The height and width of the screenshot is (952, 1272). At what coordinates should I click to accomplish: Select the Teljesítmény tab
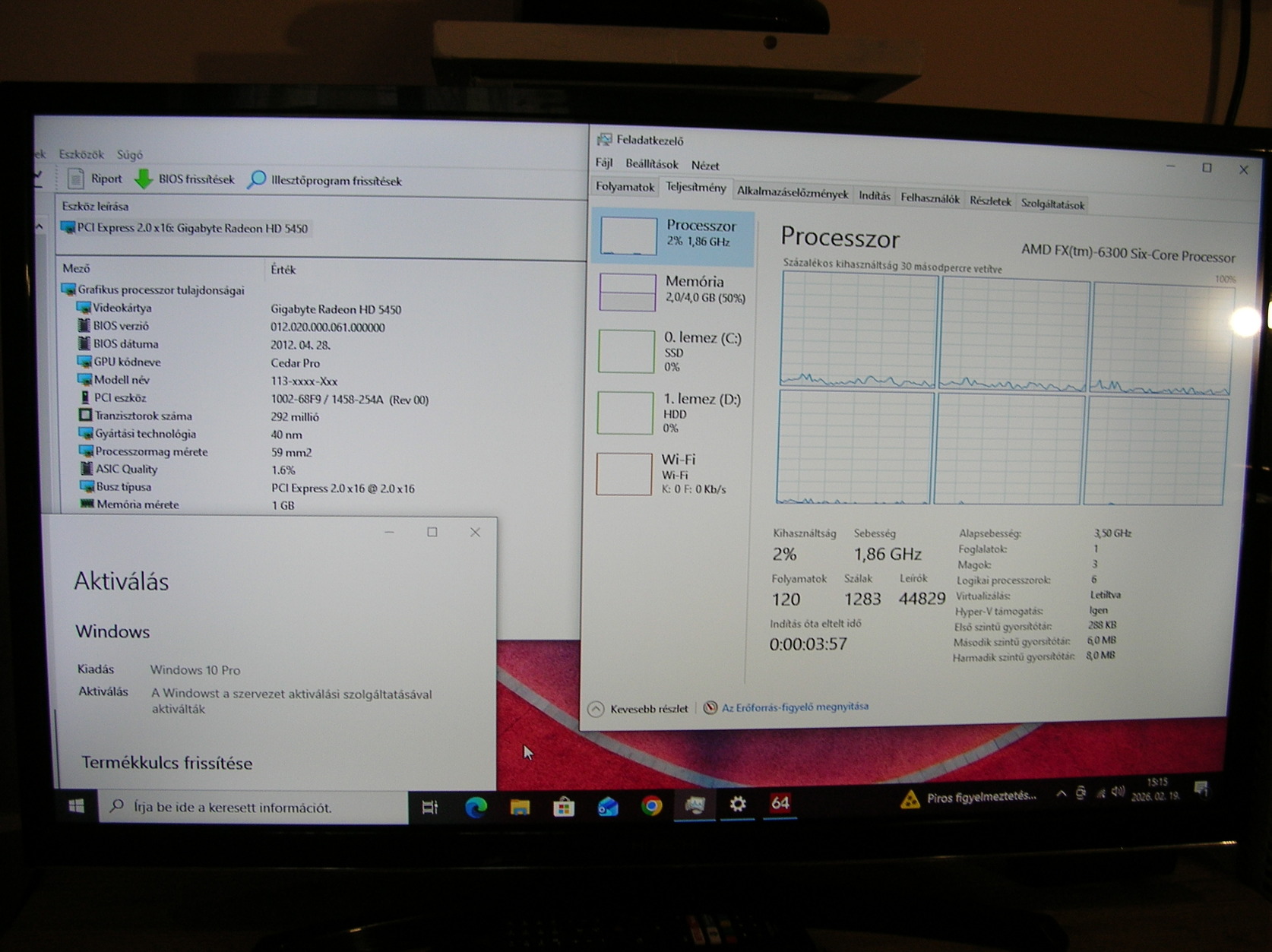tap(696, 188)
